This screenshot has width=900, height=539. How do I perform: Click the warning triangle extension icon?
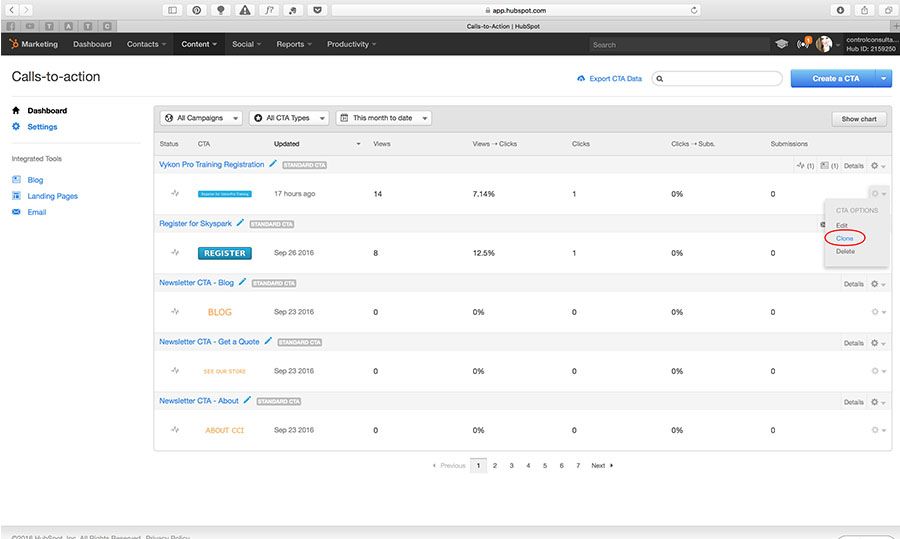point(245,10)
